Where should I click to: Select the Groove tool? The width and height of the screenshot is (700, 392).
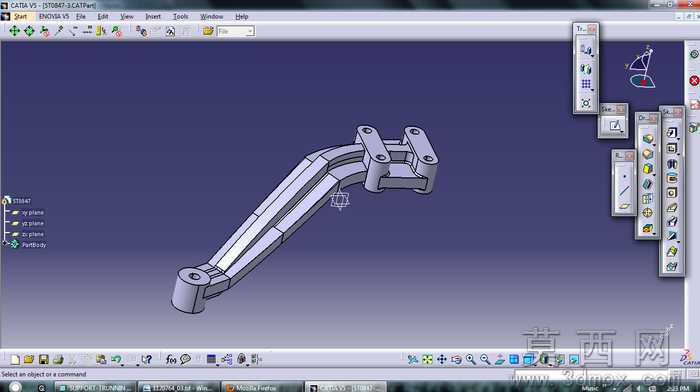coord(671,178)
